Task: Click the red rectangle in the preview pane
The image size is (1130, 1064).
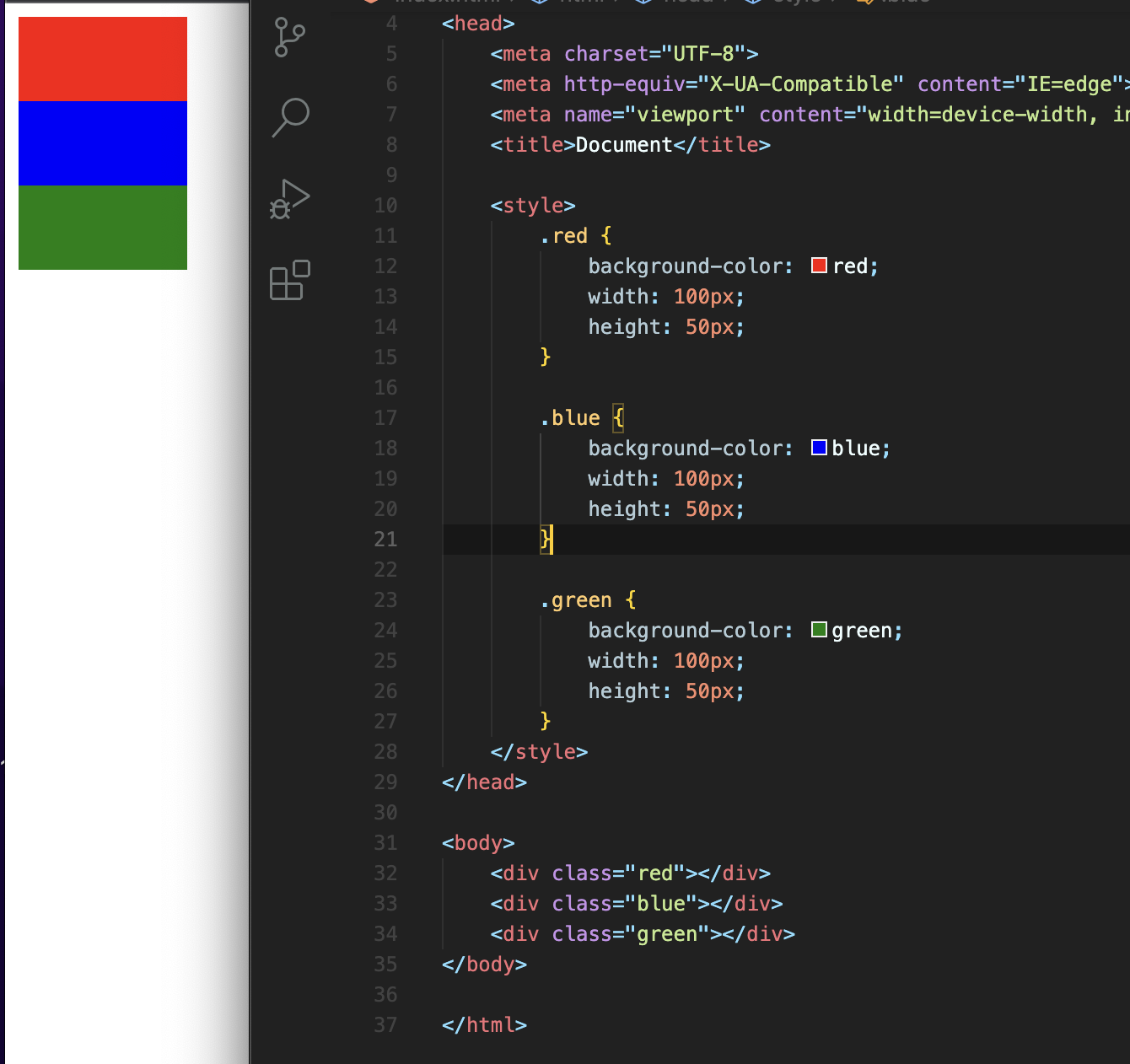Action: (102, 57)
